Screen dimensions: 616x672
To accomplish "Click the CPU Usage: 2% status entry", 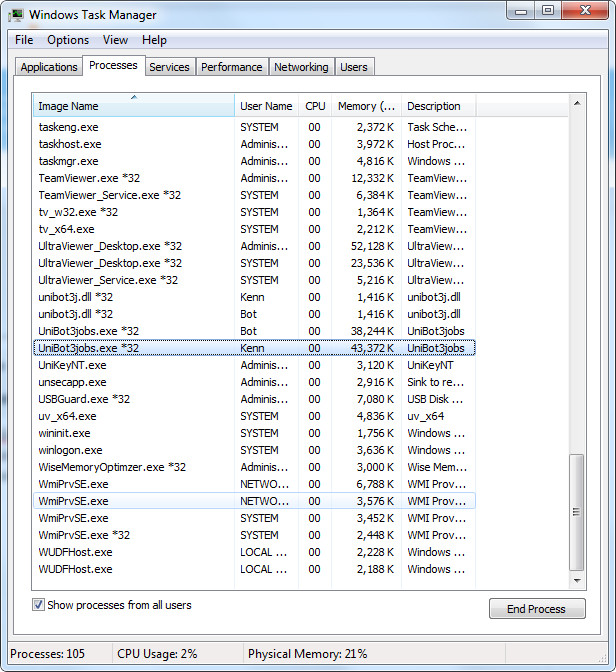I will (x=157, y=654).
